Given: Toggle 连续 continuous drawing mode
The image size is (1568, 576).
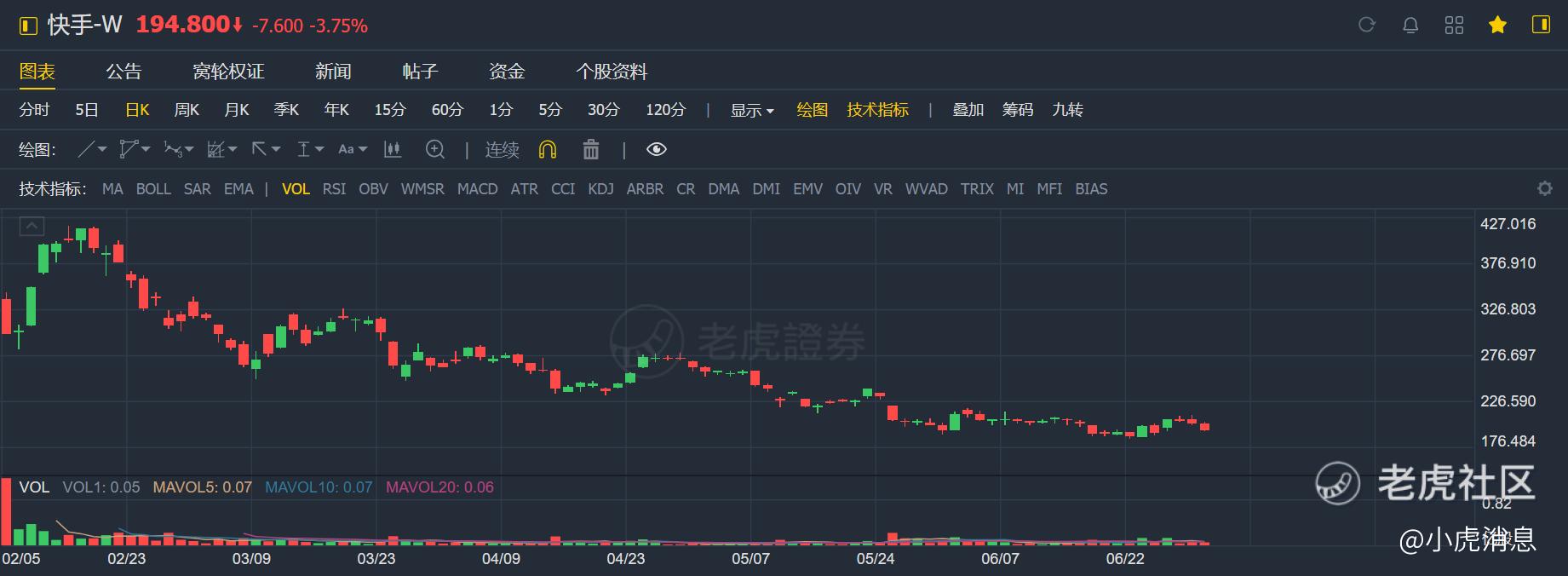Looking at the screenshot, I should click(x=502, y=149).
